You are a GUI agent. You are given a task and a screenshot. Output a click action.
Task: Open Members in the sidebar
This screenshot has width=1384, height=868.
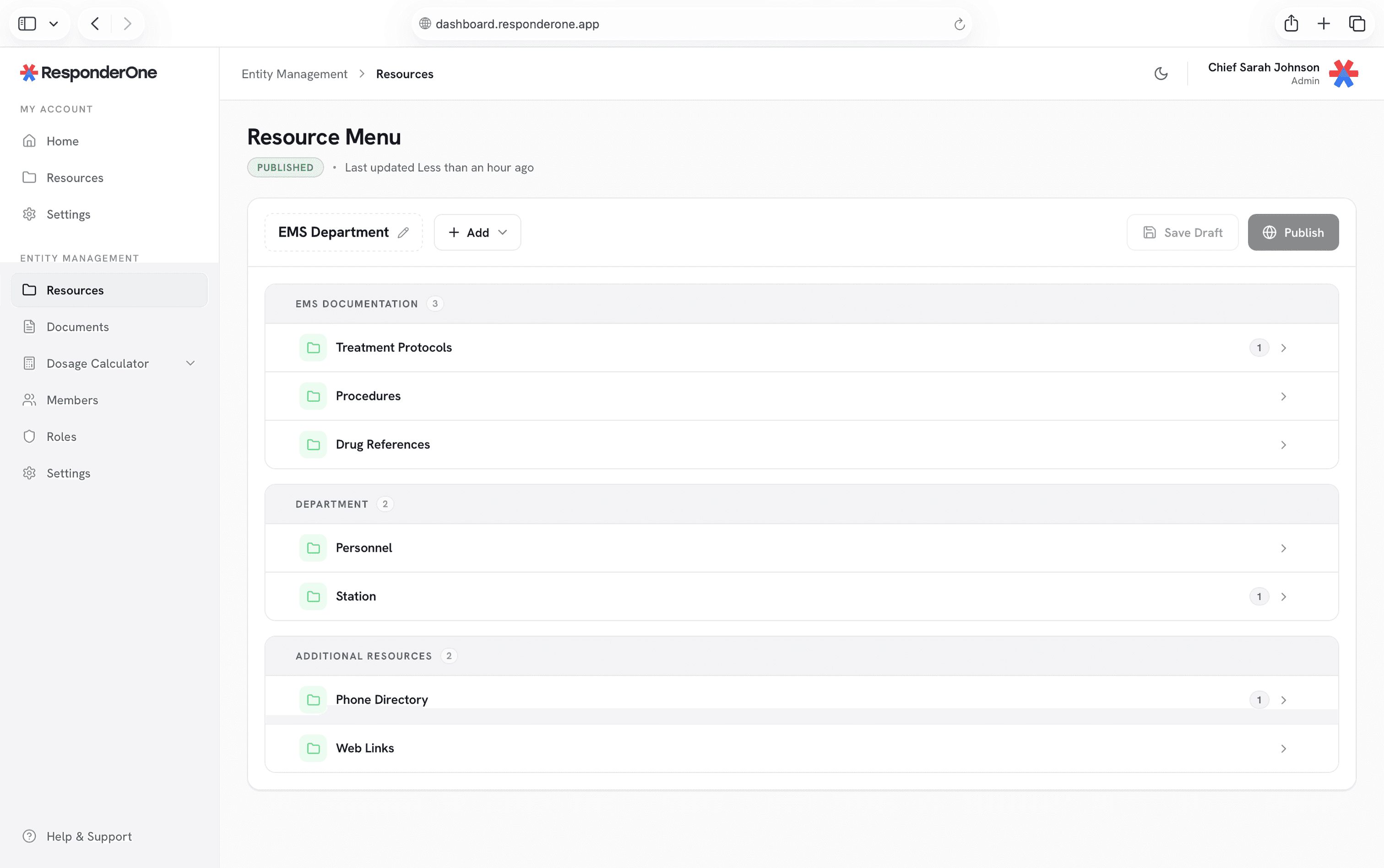[x=109, y=400]
